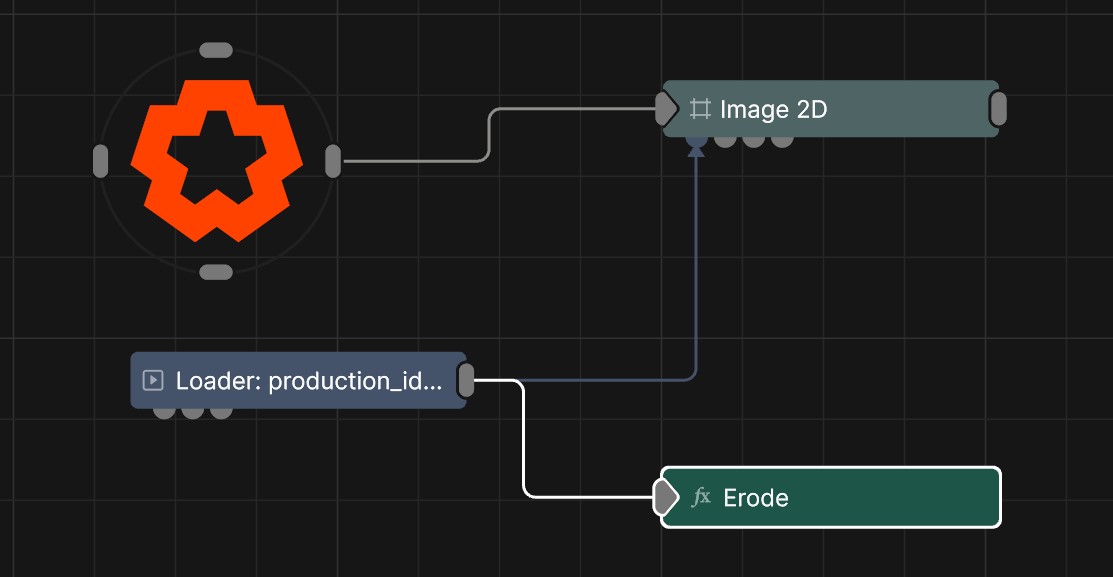Select the Loader: production_id node title
This screenshot has height=577, width=1113.
pos(309,381)
